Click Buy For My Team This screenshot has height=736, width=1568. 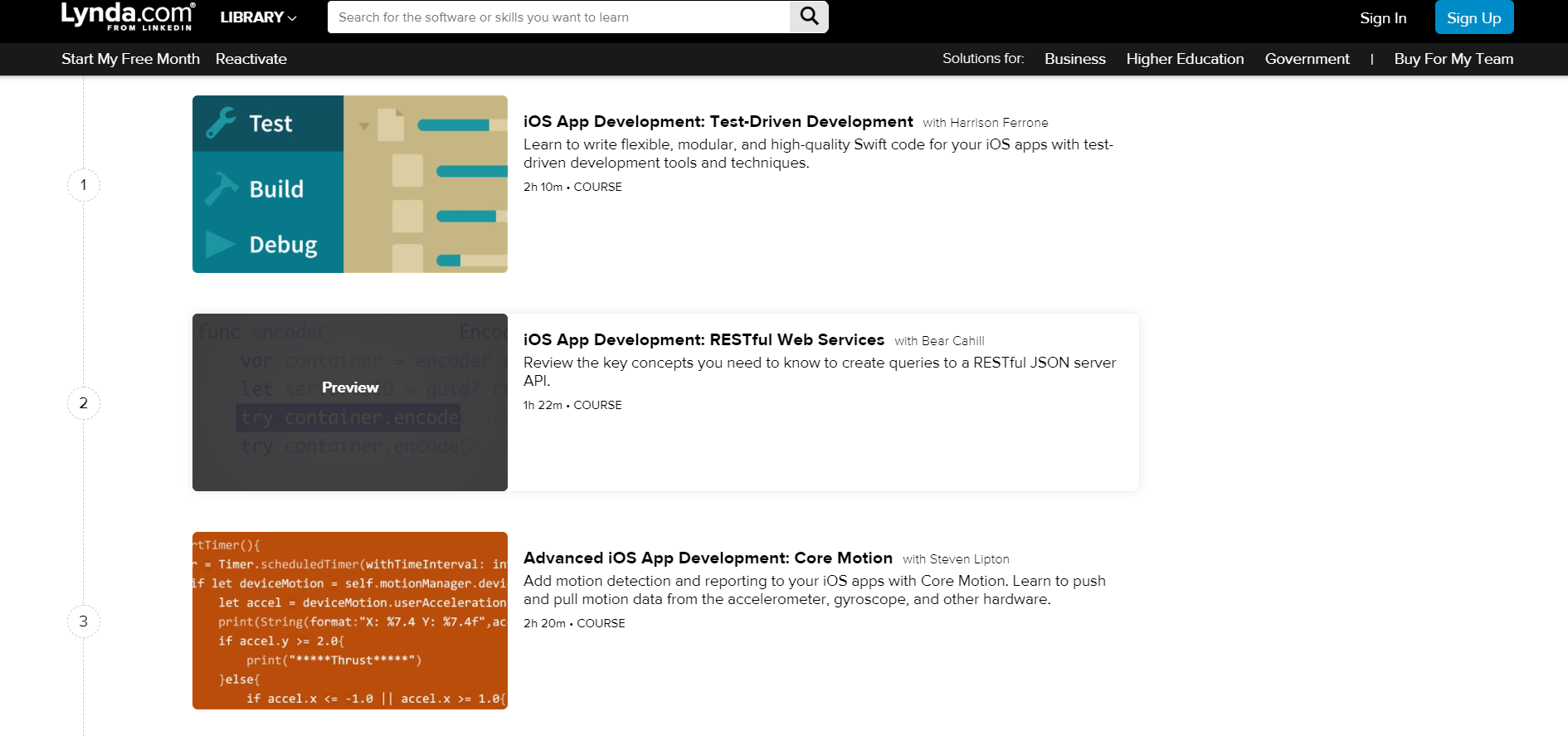pyautogui.click(x=1454, y=59)
